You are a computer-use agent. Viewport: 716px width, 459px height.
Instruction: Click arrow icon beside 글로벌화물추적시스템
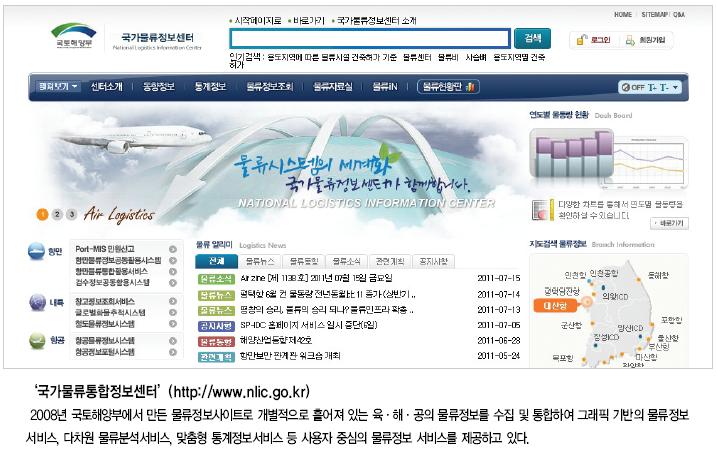click(x=173, y=312)
